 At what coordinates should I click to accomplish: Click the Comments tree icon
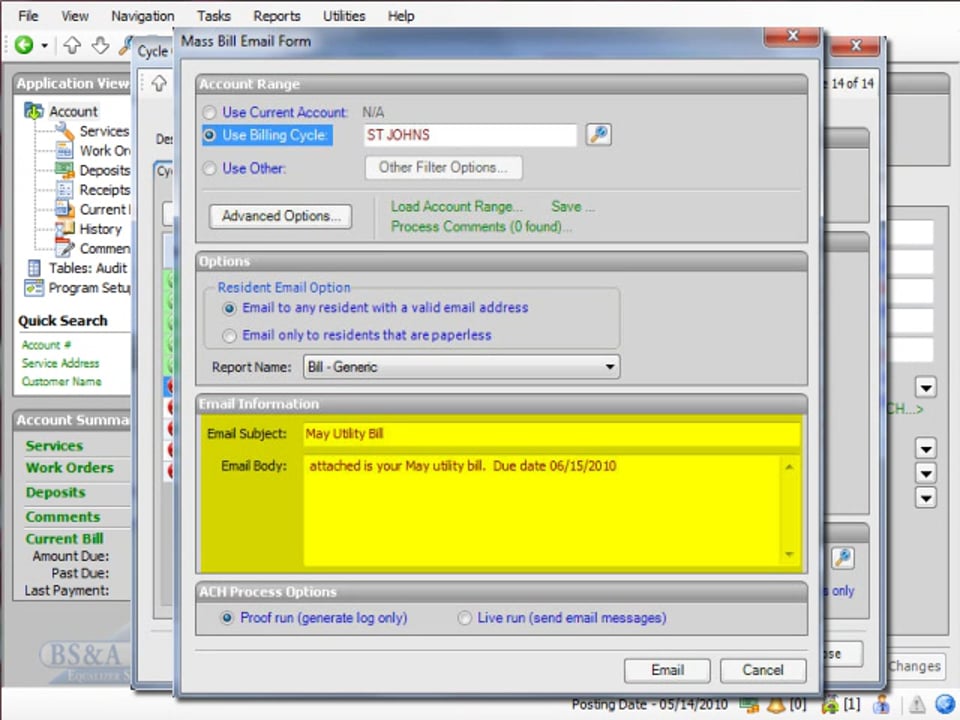[64, 248]
